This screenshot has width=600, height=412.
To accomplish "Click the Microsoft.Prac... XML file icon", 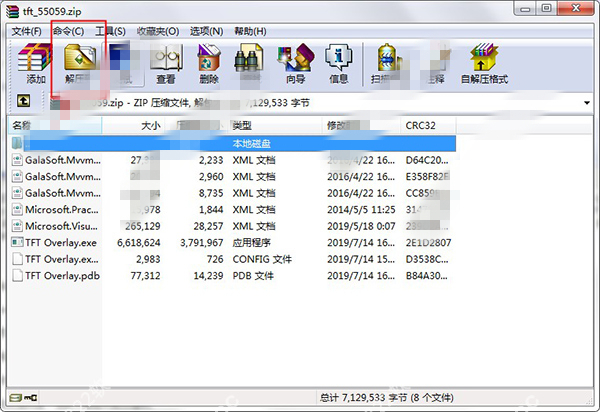I will point(17,209).
